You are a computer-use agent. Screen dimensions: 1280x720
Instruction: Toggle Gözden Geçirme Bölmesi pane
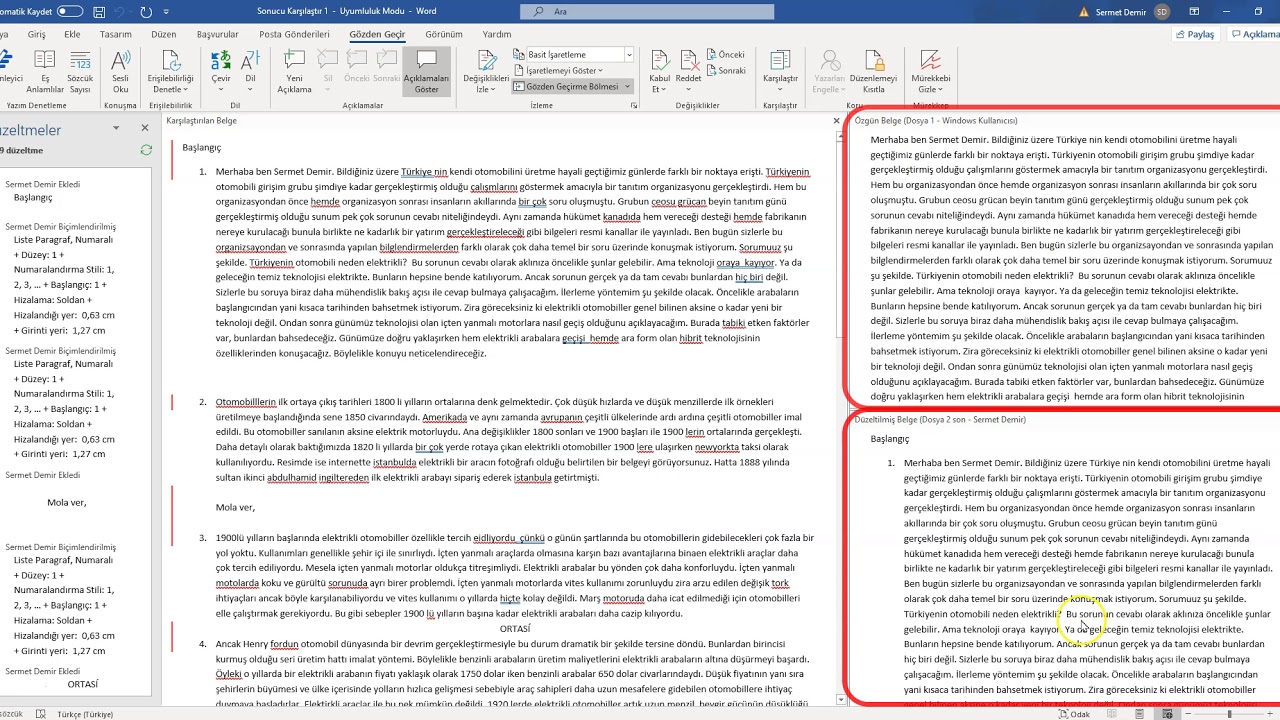[x=566, y=86]
